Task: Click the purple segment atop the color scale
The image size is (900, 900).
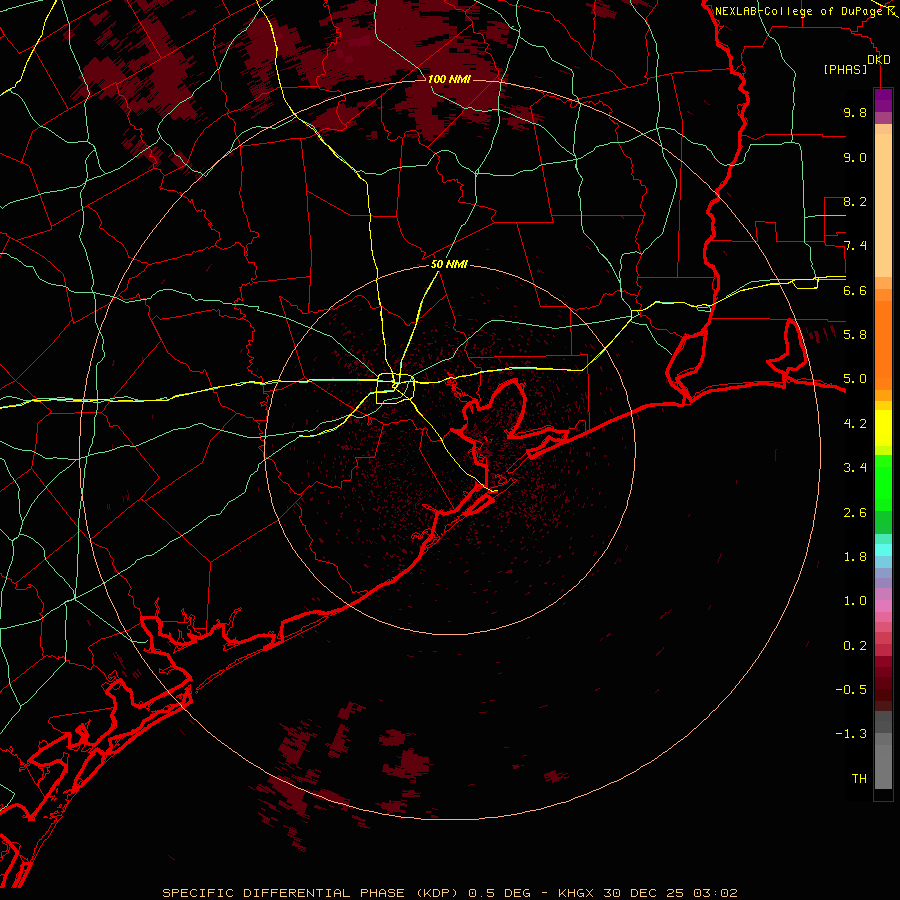Action: point(883,100)
